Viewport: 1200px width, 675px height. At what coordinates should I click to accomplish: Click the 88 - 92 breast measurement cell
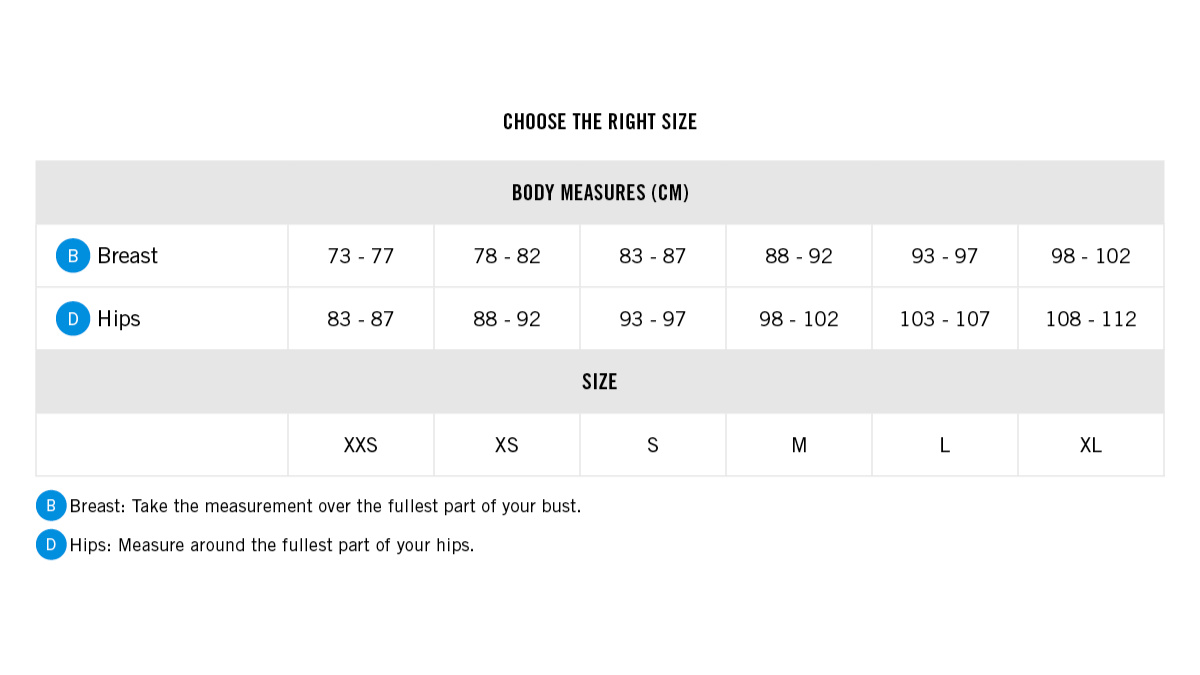[799, 256]
